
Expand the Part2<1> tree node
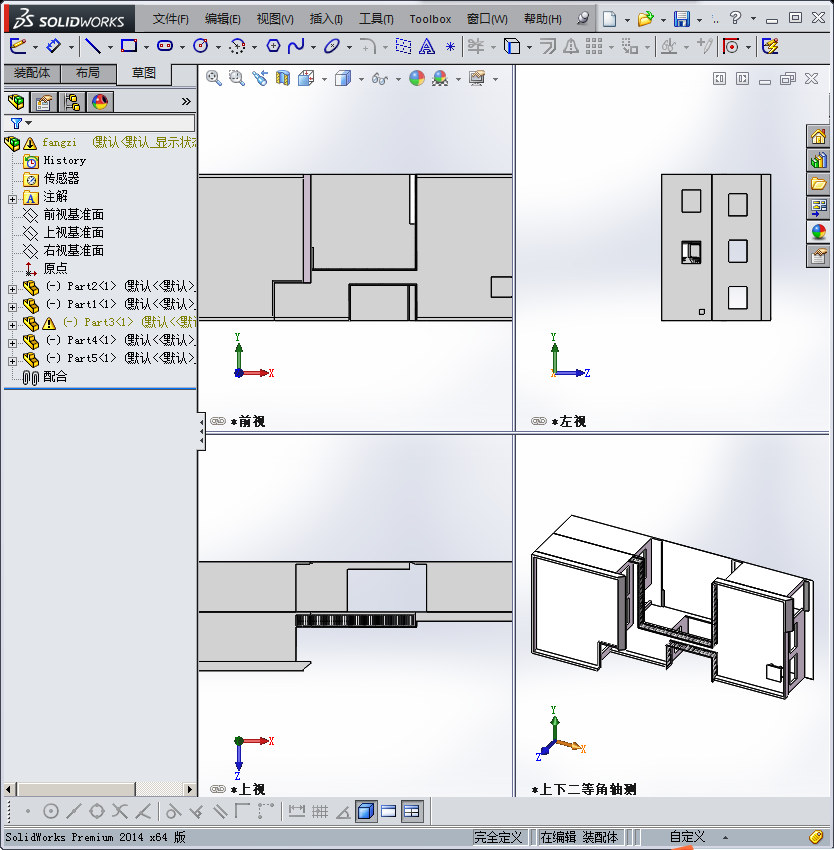[12, 289]
